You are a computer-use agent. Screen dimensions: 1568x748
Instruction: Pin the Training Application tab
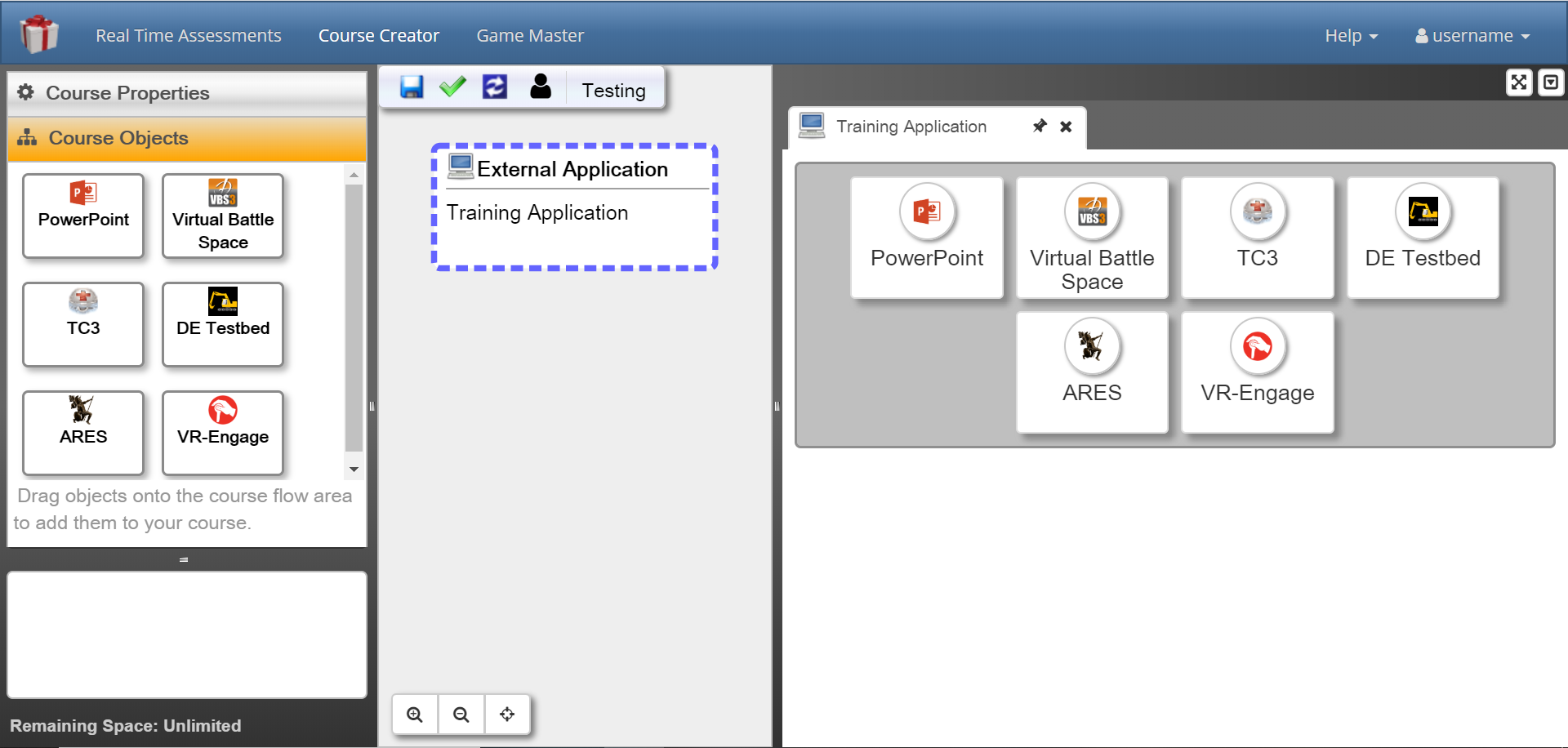coord(1040,126)
